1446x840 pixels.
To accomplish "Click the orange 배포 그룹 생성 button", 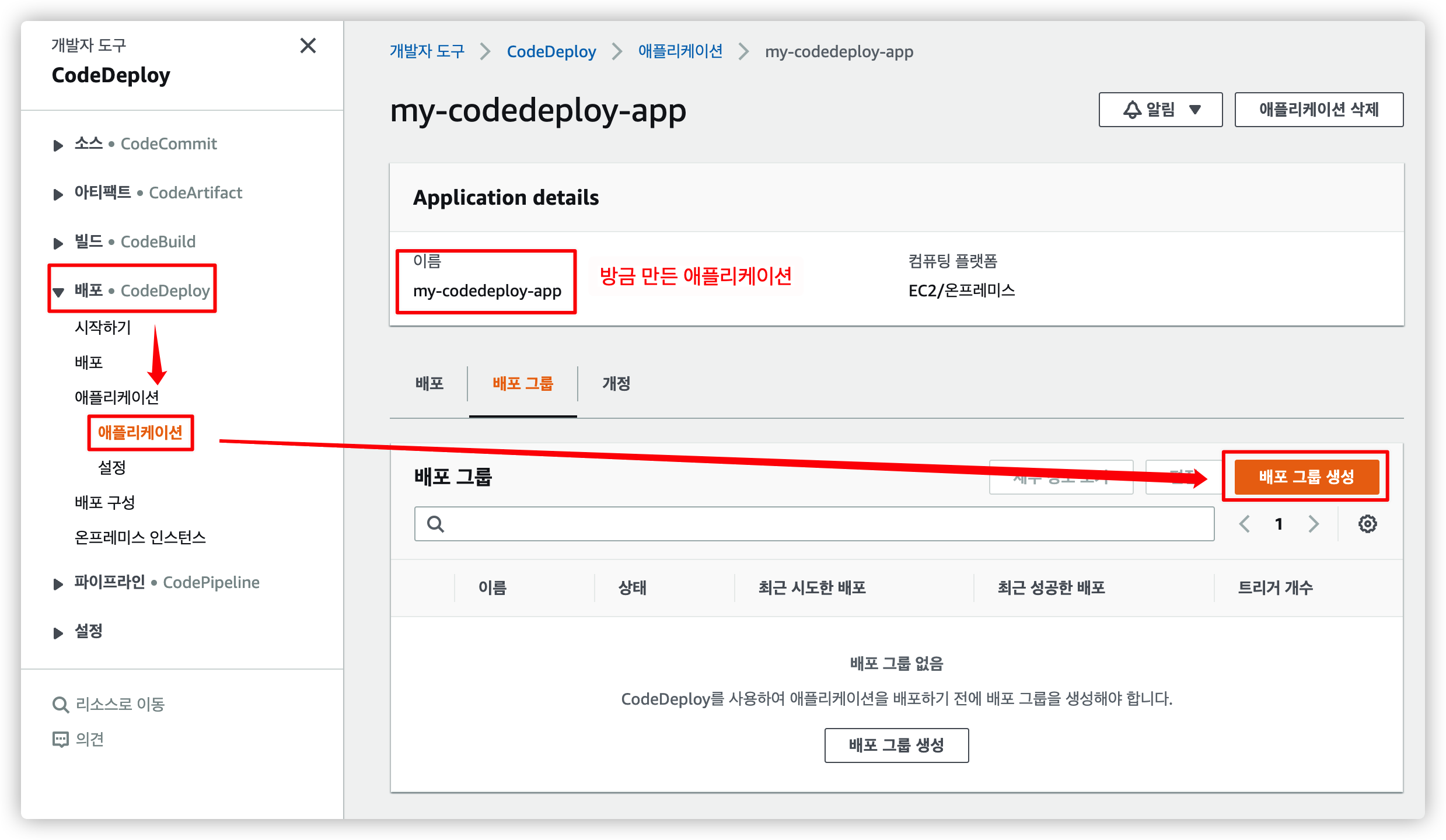I will (1306, 477).
